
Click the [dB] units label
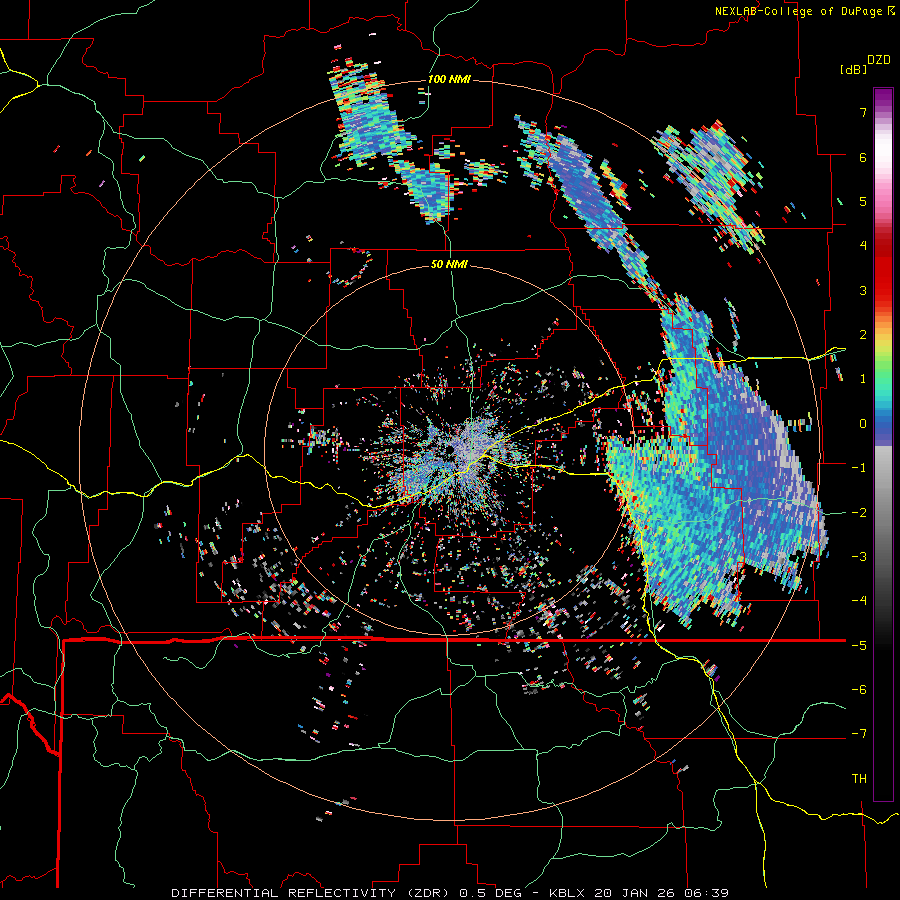click(853, 70)
